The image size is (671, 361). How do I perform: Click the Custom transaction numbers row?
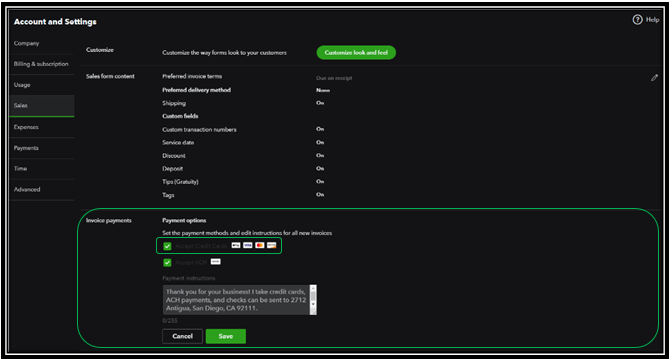tap(199, 130)
